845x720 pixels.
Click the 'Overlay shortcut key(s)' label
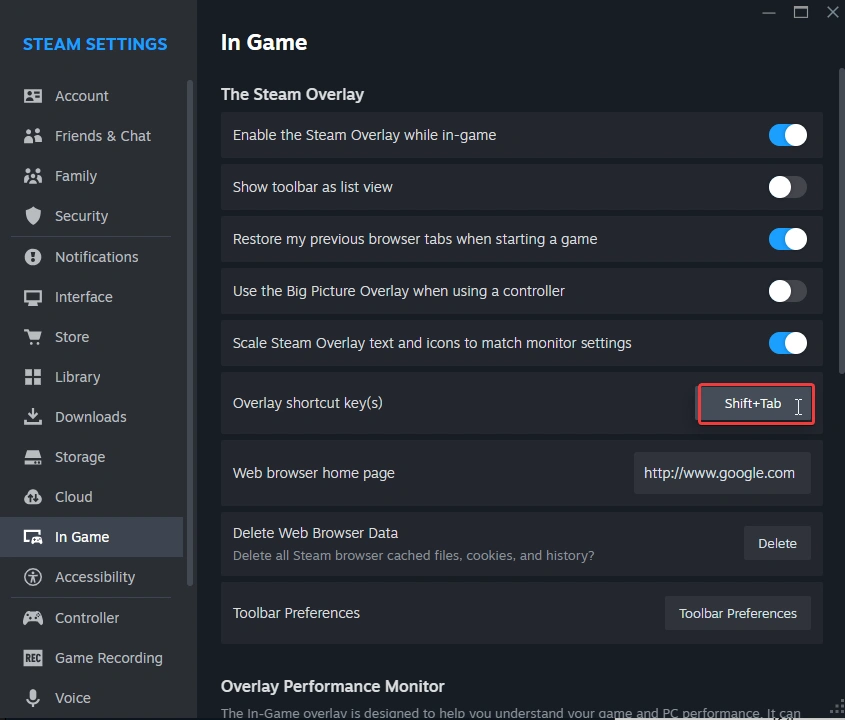(x=308, y=403)
